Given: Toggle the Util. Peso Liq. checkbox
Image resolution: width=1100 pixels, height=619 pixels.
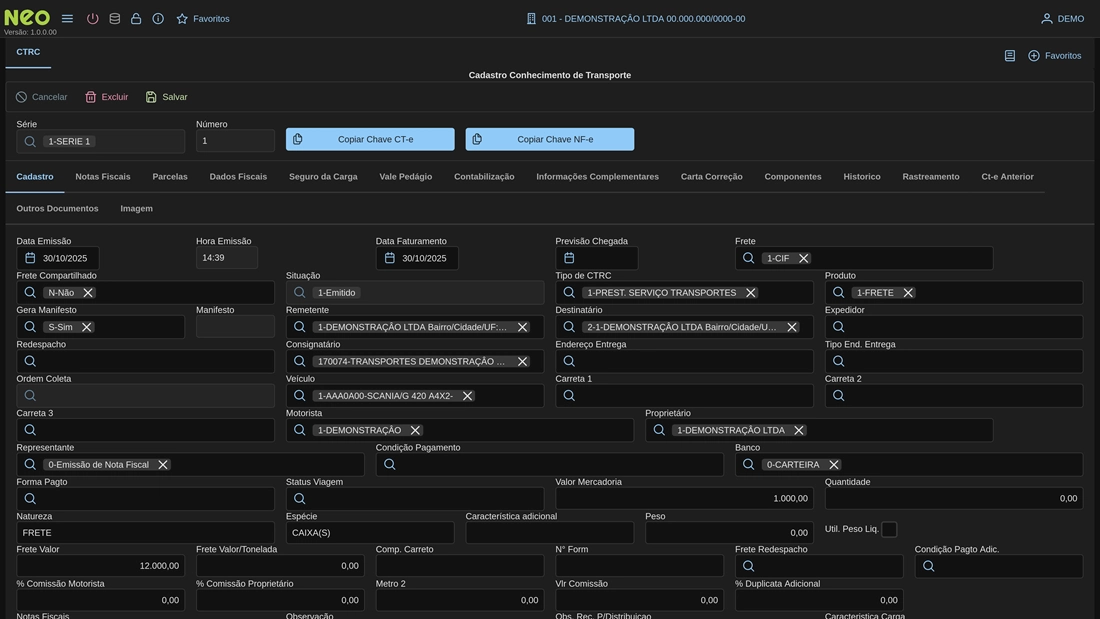Looking at the screenshot, I should click(889, 529).
